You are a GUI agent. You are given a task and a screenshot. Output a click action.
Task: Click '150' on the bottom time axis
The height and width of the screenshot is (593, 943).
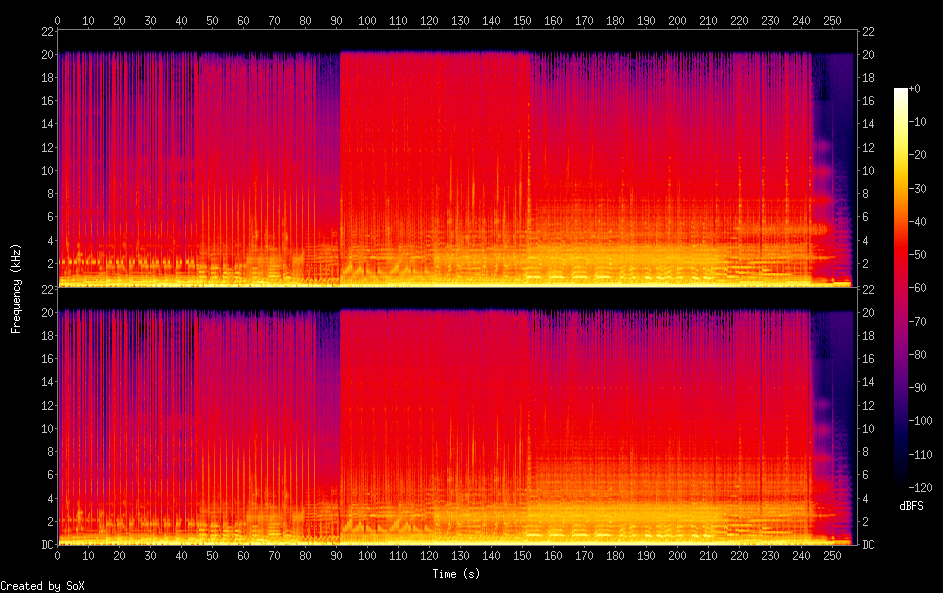(522, 556)
